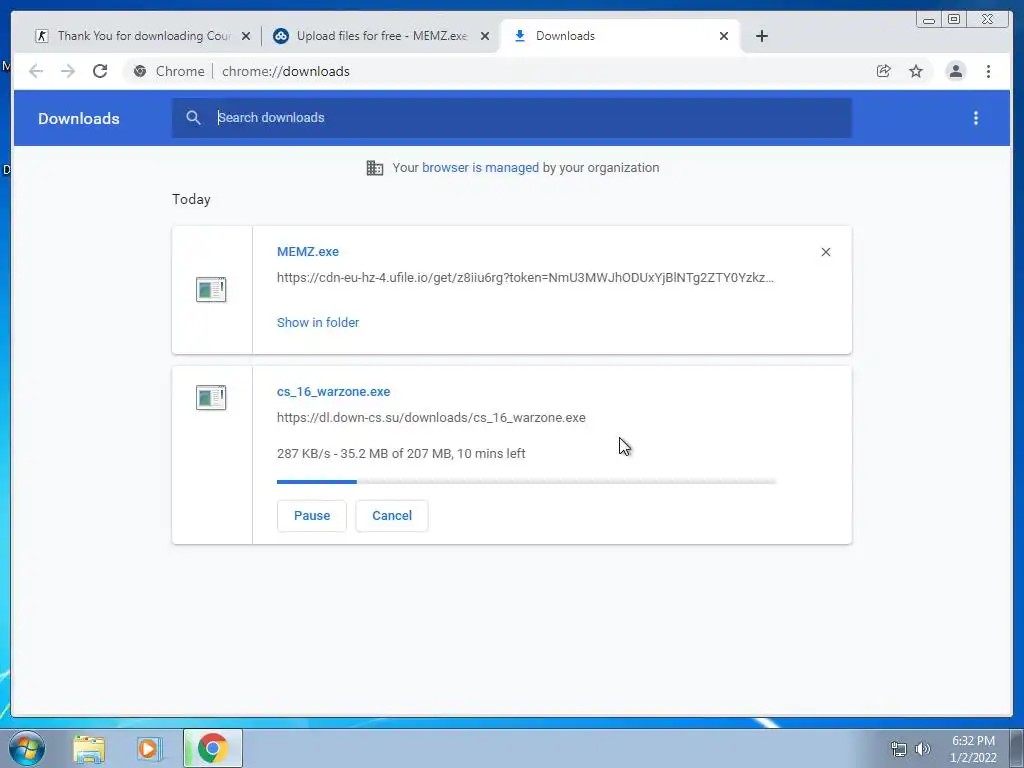Viewport: 1024px width, 768px height.
Task: Close the Downloads tab
Action: coord(724,36)
